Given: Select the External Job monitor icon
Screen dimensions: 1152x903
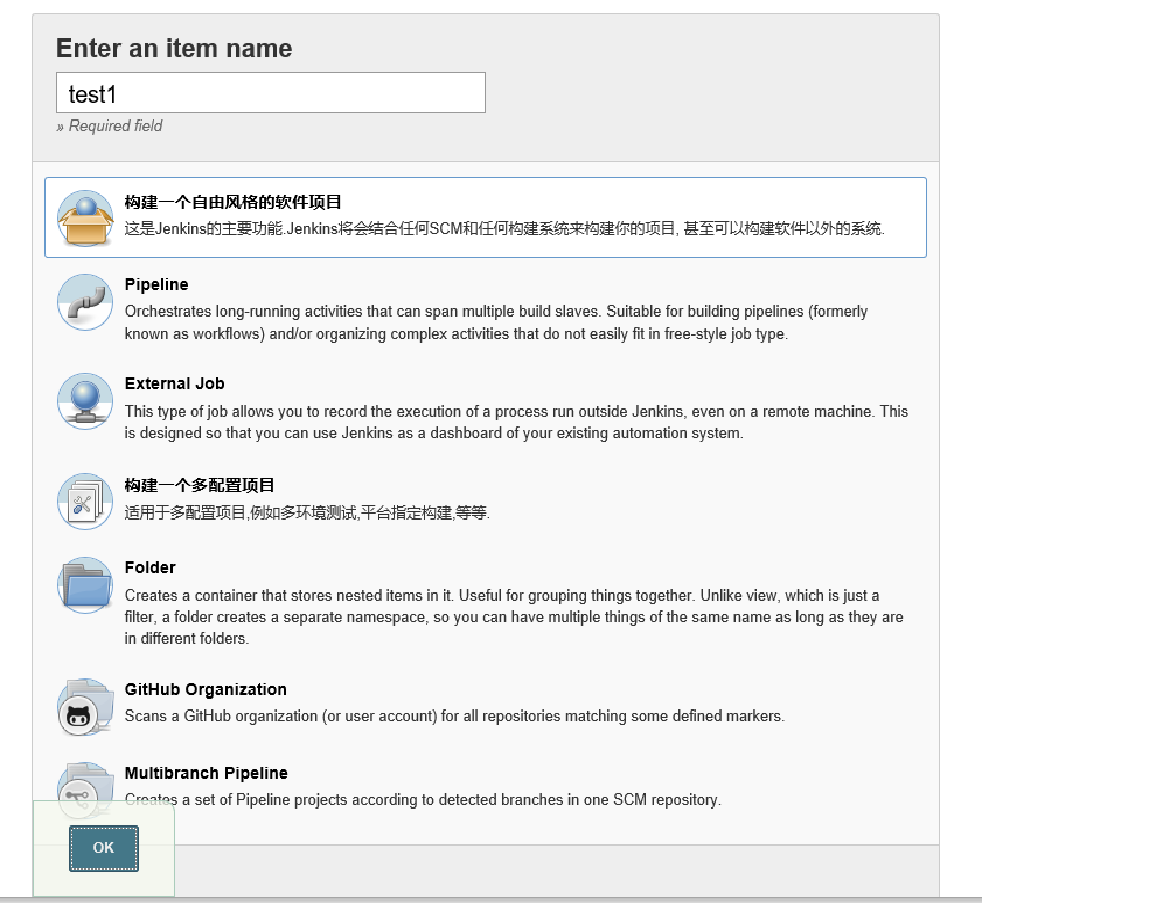Looking at the screenshot, I should [85, 401].
